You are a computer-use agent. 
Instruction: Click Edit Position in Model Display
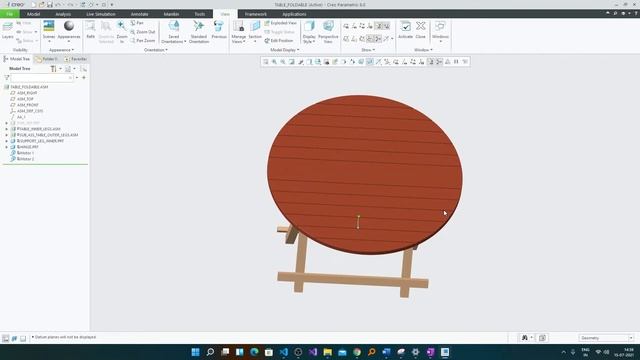coord(279,41)
